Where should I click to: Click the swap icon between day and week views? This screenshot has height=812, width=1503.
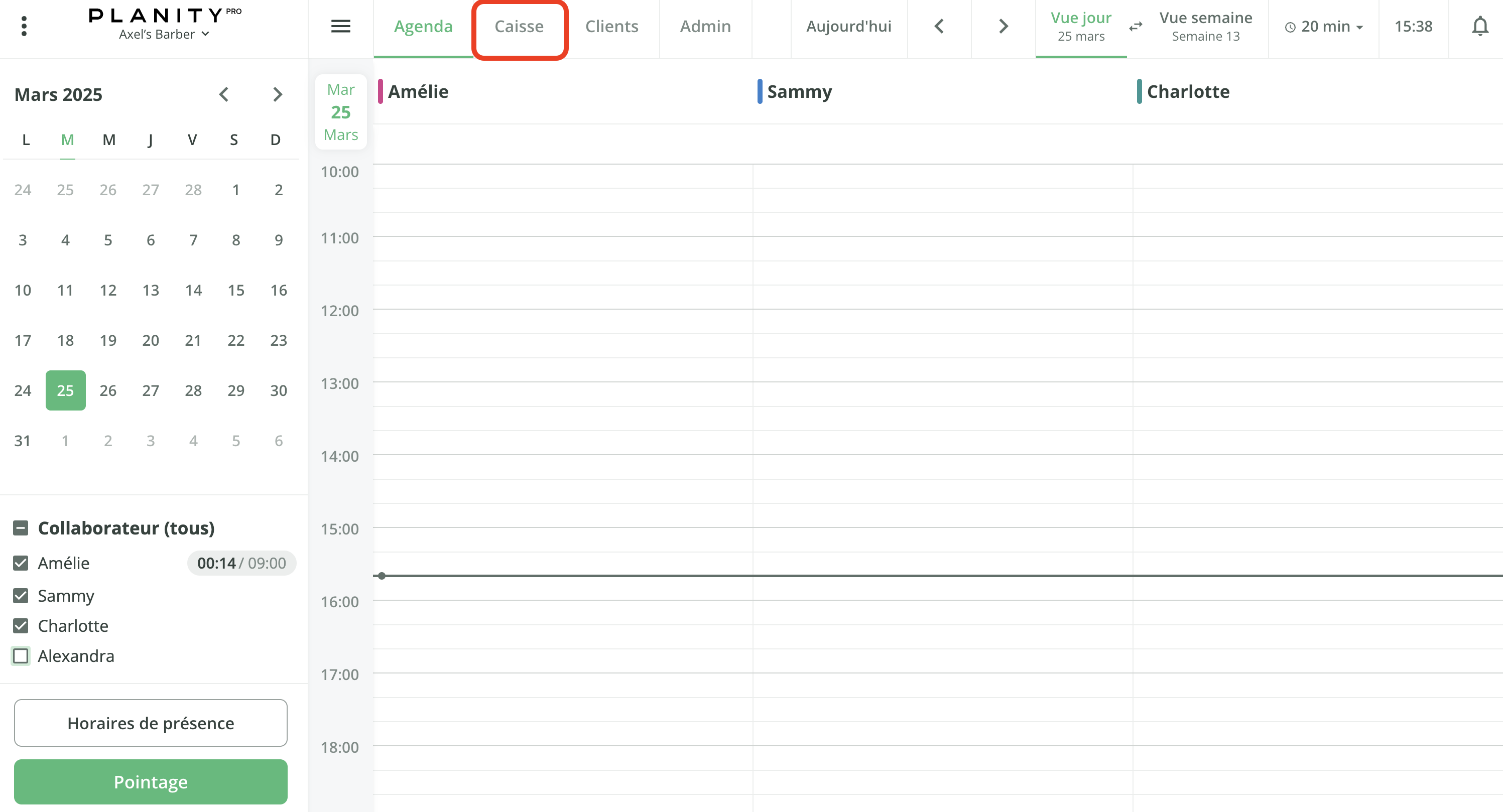(x=1136, y=26)
